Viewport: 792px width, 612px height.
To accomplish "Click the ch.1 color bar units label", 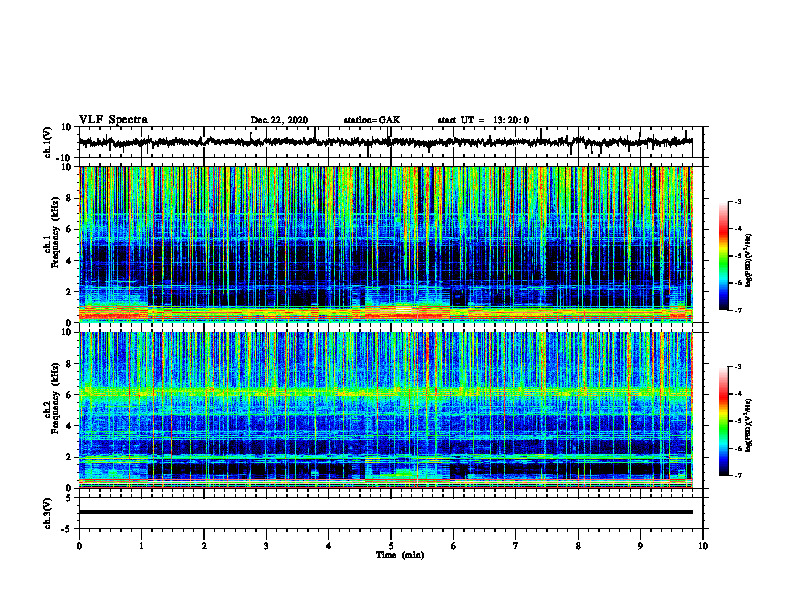I will pyautogui.click(x=749, y=260).
